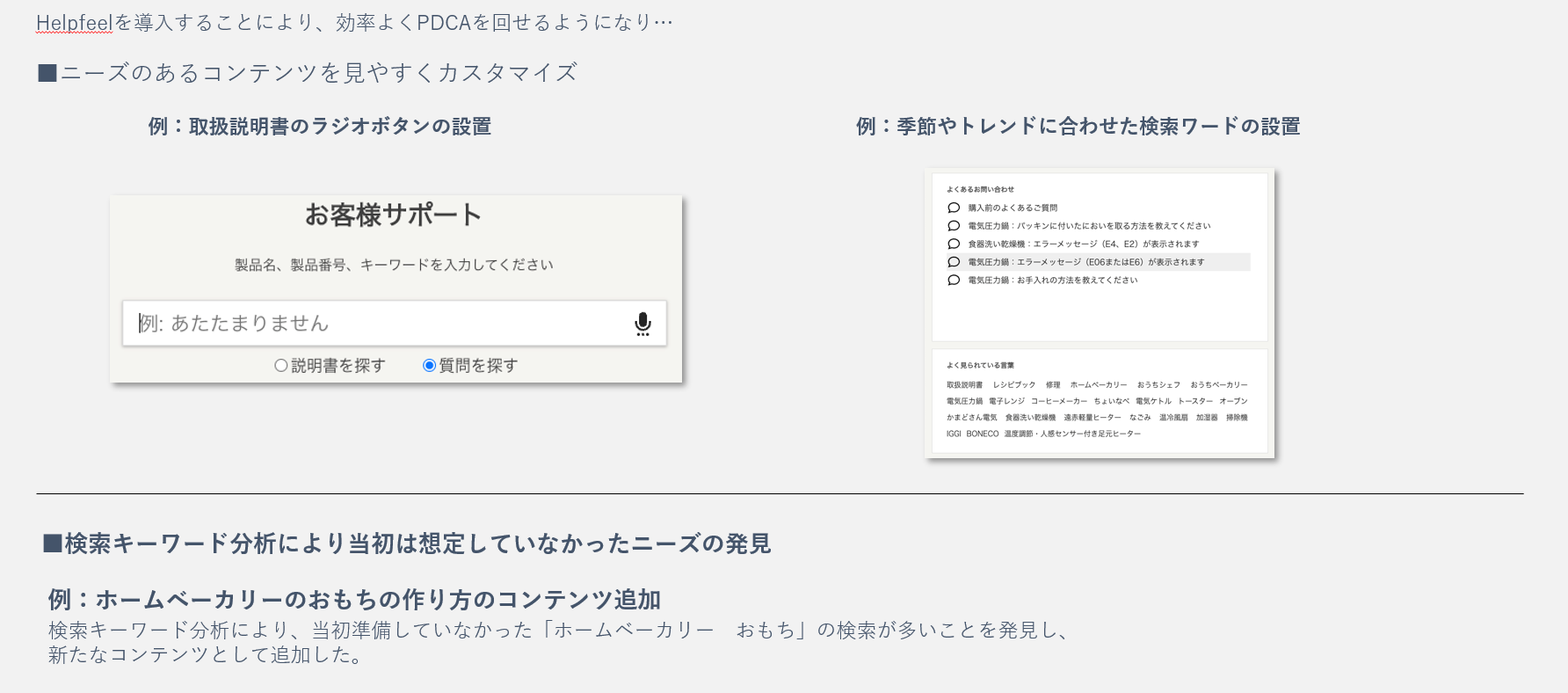
Task: Select the 質問を探す radio button
Action: coord(429,366)
